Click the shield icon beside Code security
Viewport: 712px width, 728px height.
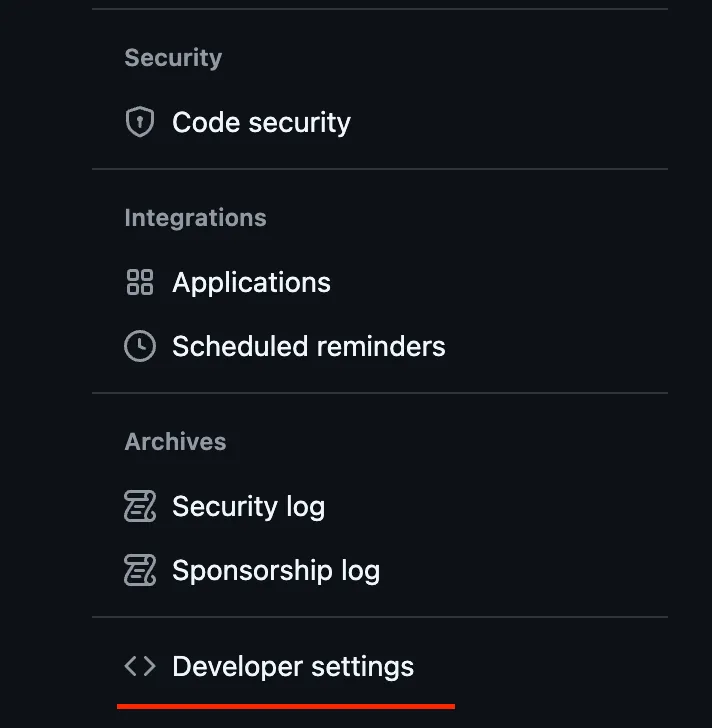pyautogui.click(x=140, y=123)
